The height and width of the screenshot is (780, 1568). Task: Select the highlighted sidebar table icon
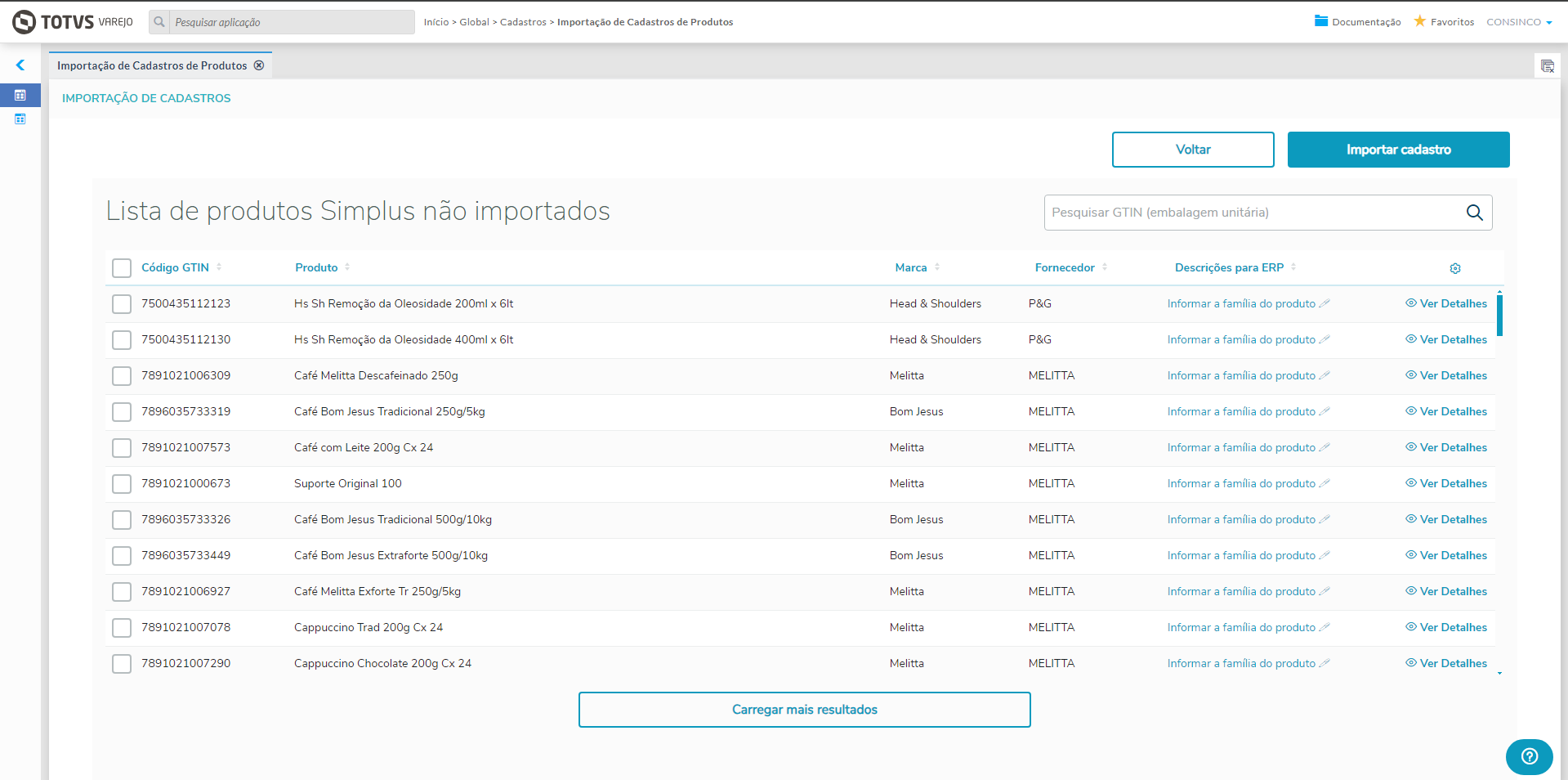[x=20, y=96]
